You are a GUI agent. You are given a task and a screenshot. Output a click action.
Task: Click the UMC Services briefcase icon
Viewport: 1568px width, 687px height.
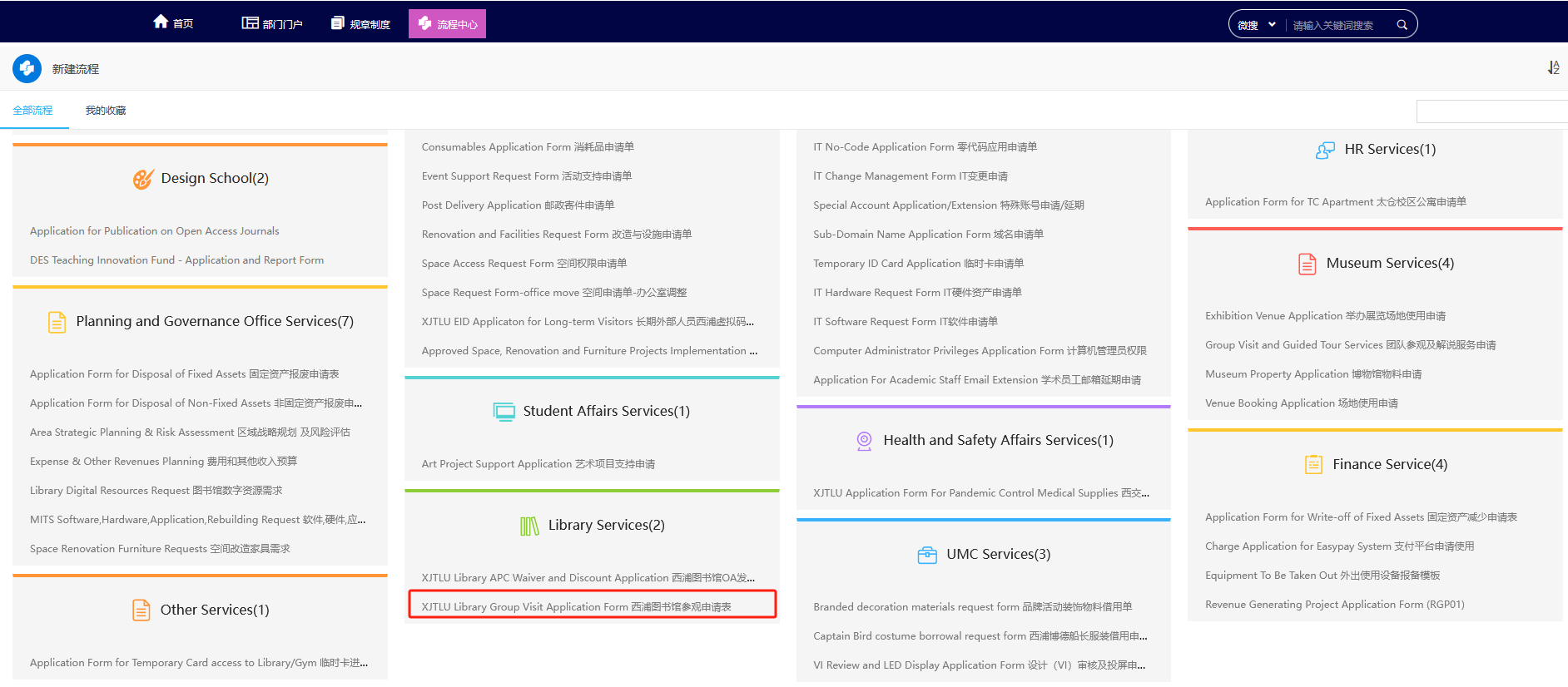(x=927, y=555)
